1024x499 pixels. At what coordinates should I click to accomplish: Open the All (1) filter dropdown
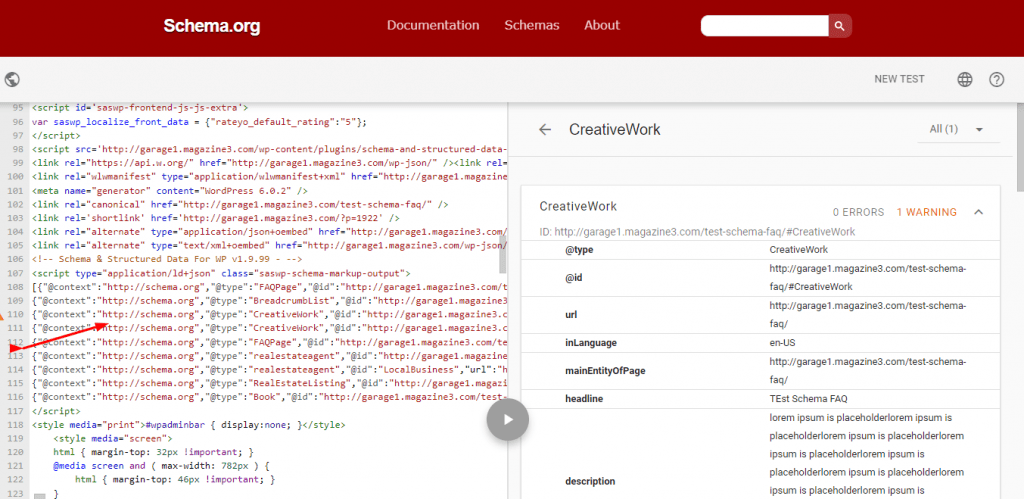956,129
